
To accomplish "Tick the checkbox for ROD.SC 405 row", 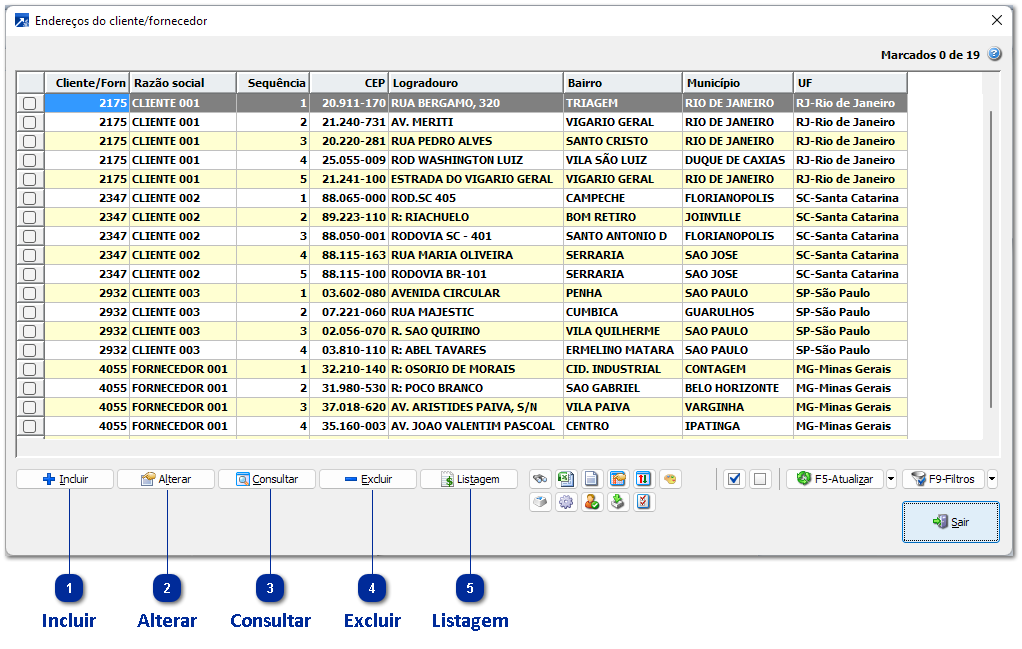I will 30,198.
